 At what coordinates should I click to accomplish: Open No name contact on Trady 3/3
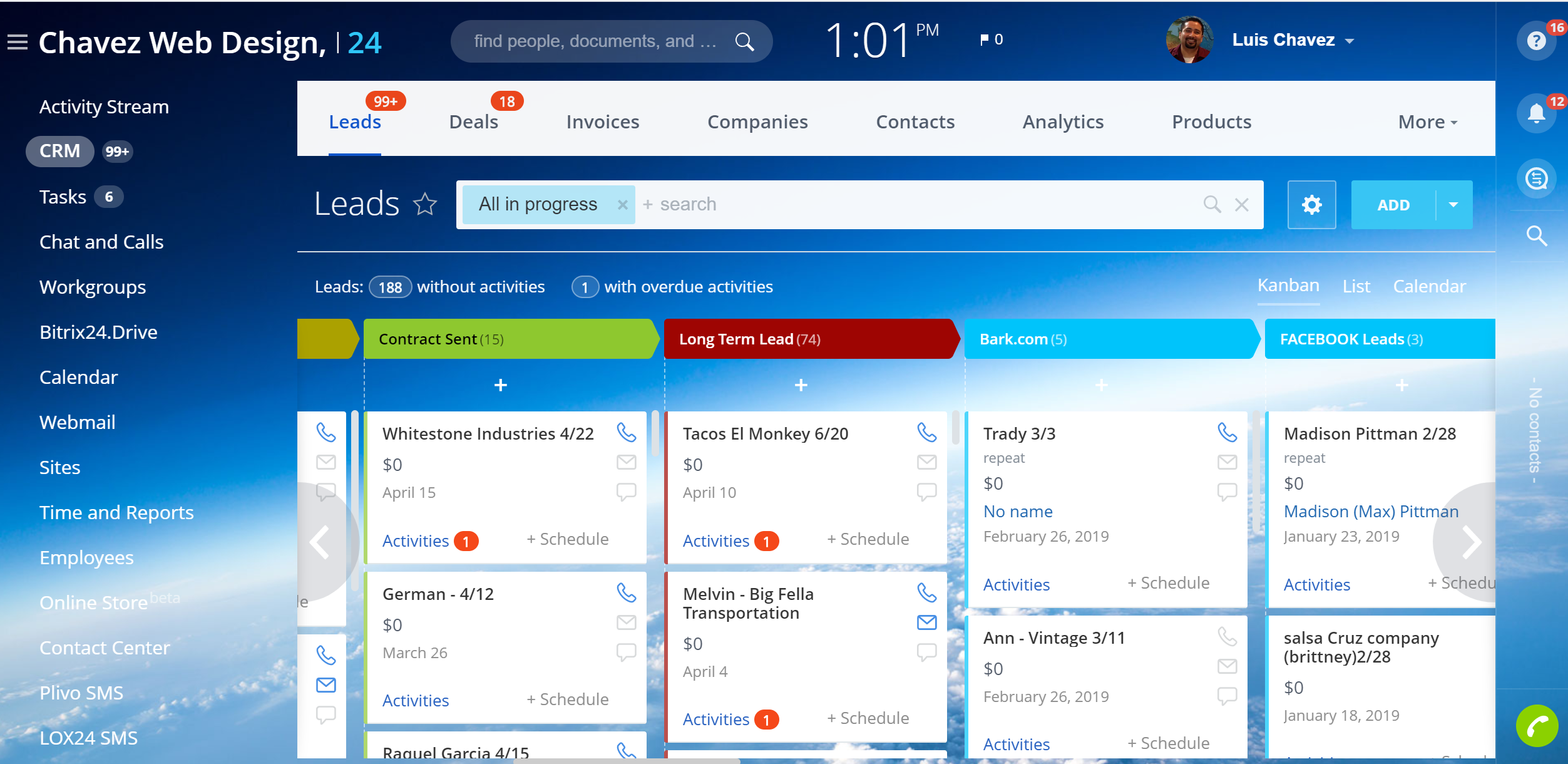click(1018, 512)
